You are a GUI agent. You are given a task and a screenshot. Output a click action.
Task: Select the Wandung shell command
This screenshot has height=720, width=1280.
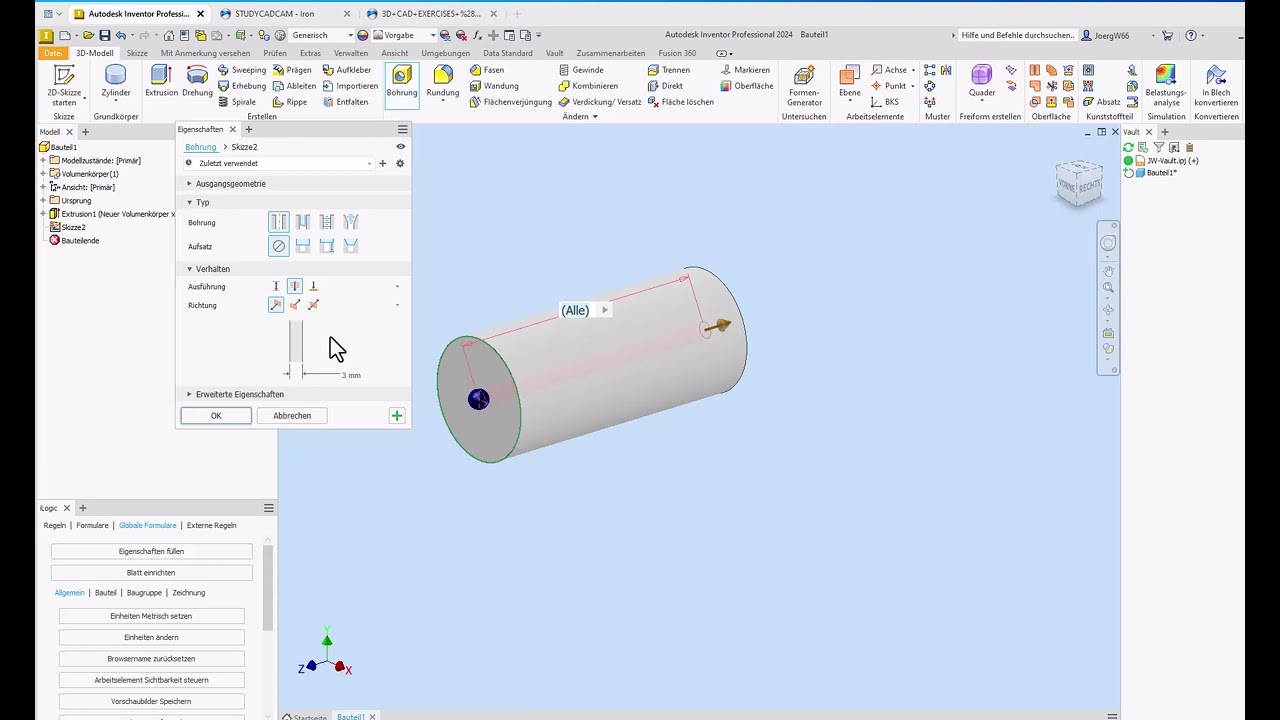click(x=494, y=86)
